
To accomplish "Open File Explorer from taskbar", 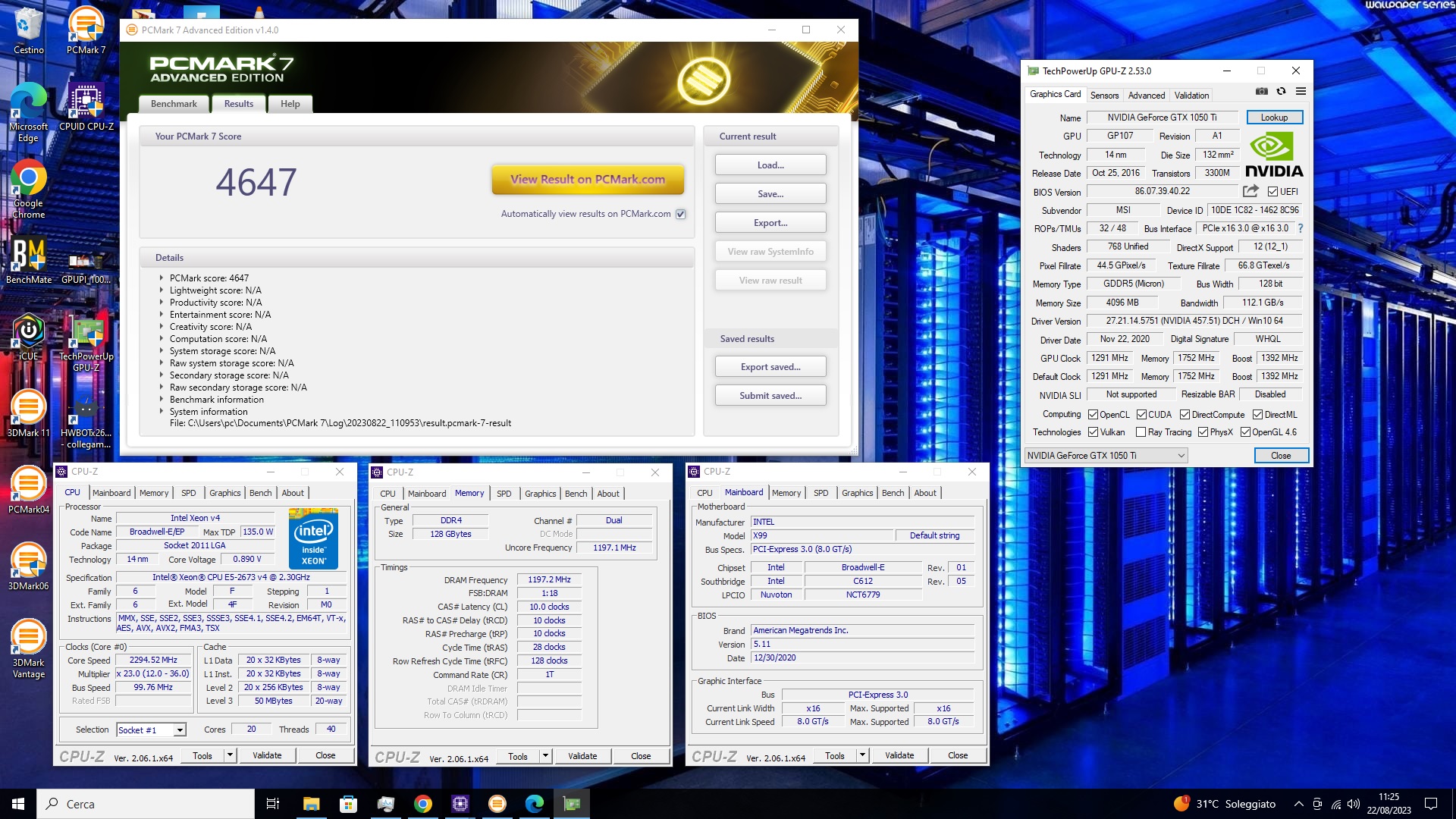I will 311,804.
